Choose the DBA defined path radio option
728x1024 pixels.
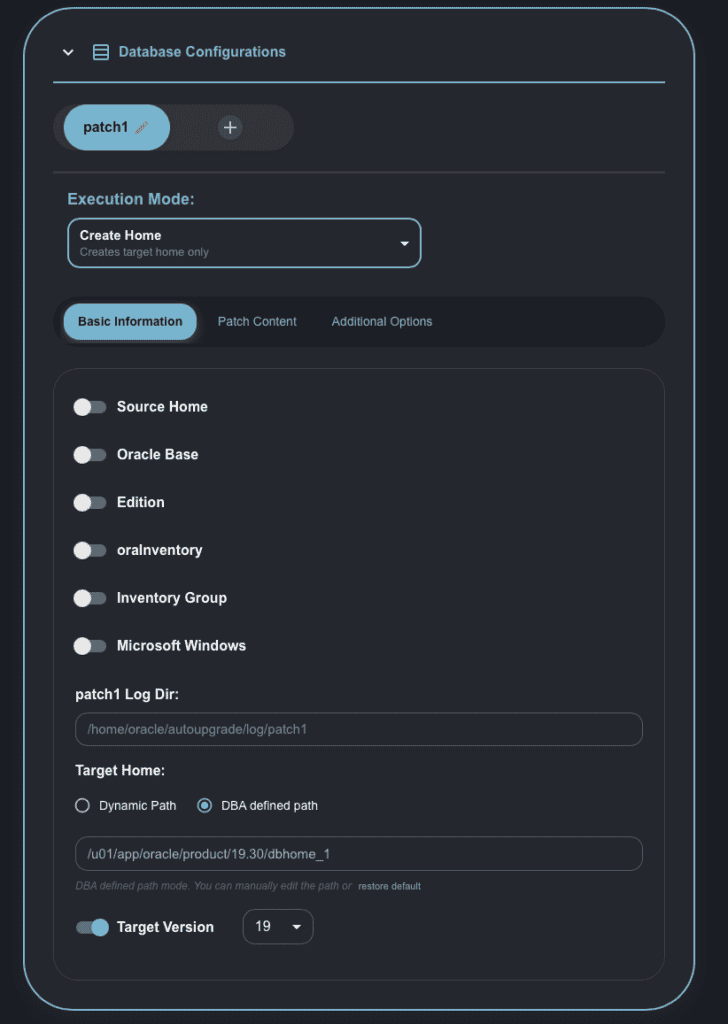[x=205, y=805]
